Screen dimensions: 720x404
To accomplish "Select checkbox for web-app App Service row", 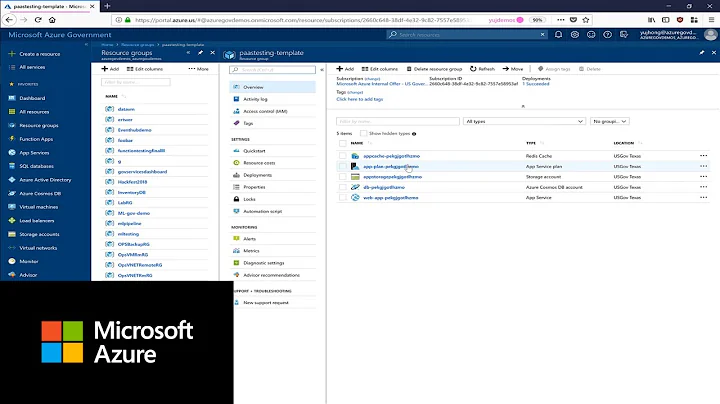I will click(343, 197).
